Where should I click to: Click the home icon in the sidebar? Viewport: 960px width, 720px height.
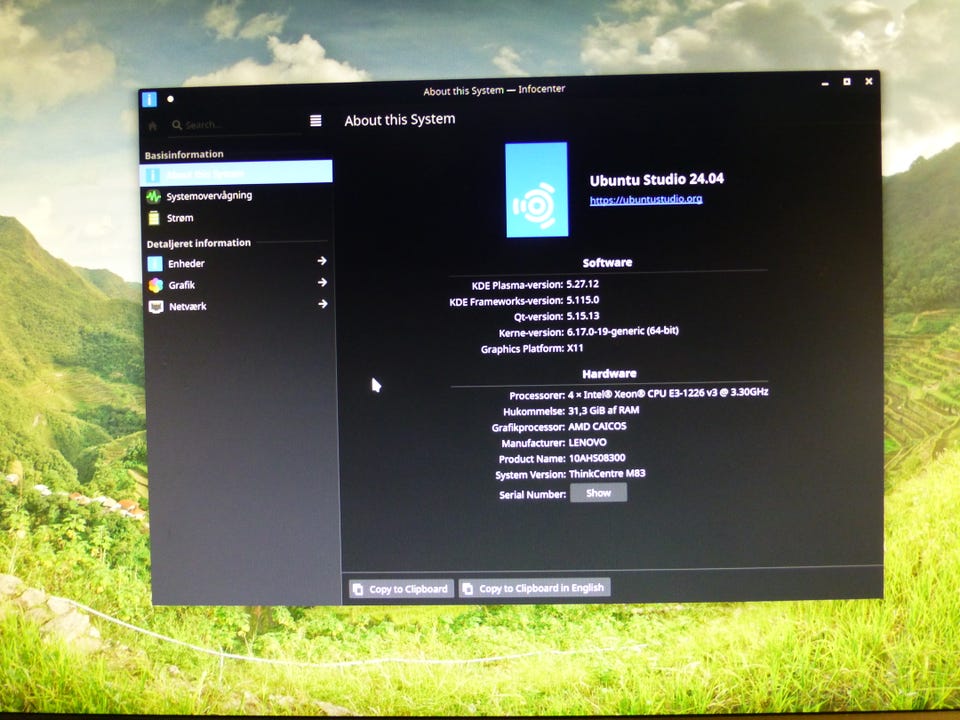152,126
